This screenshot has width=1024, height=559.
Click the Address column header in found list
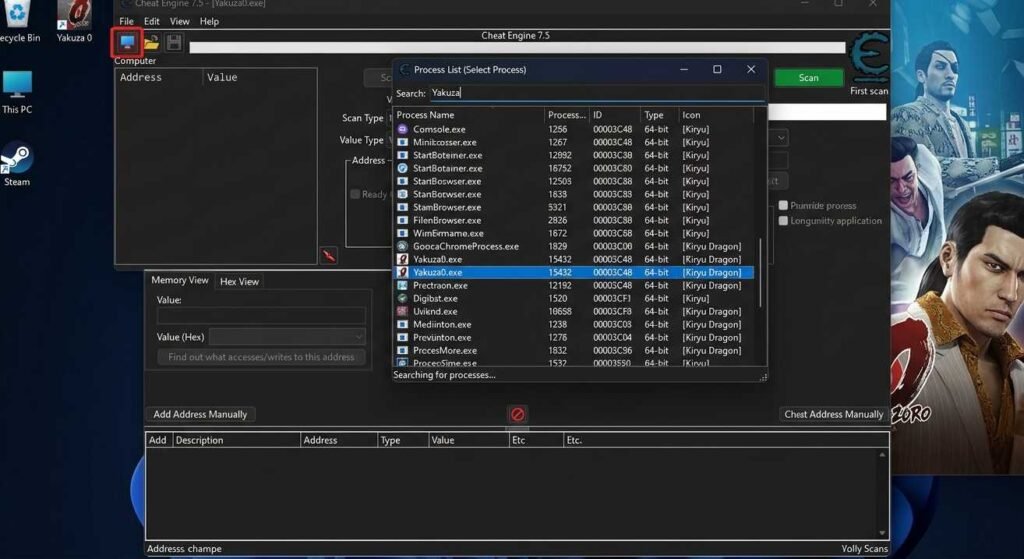[x=159, y=77]
